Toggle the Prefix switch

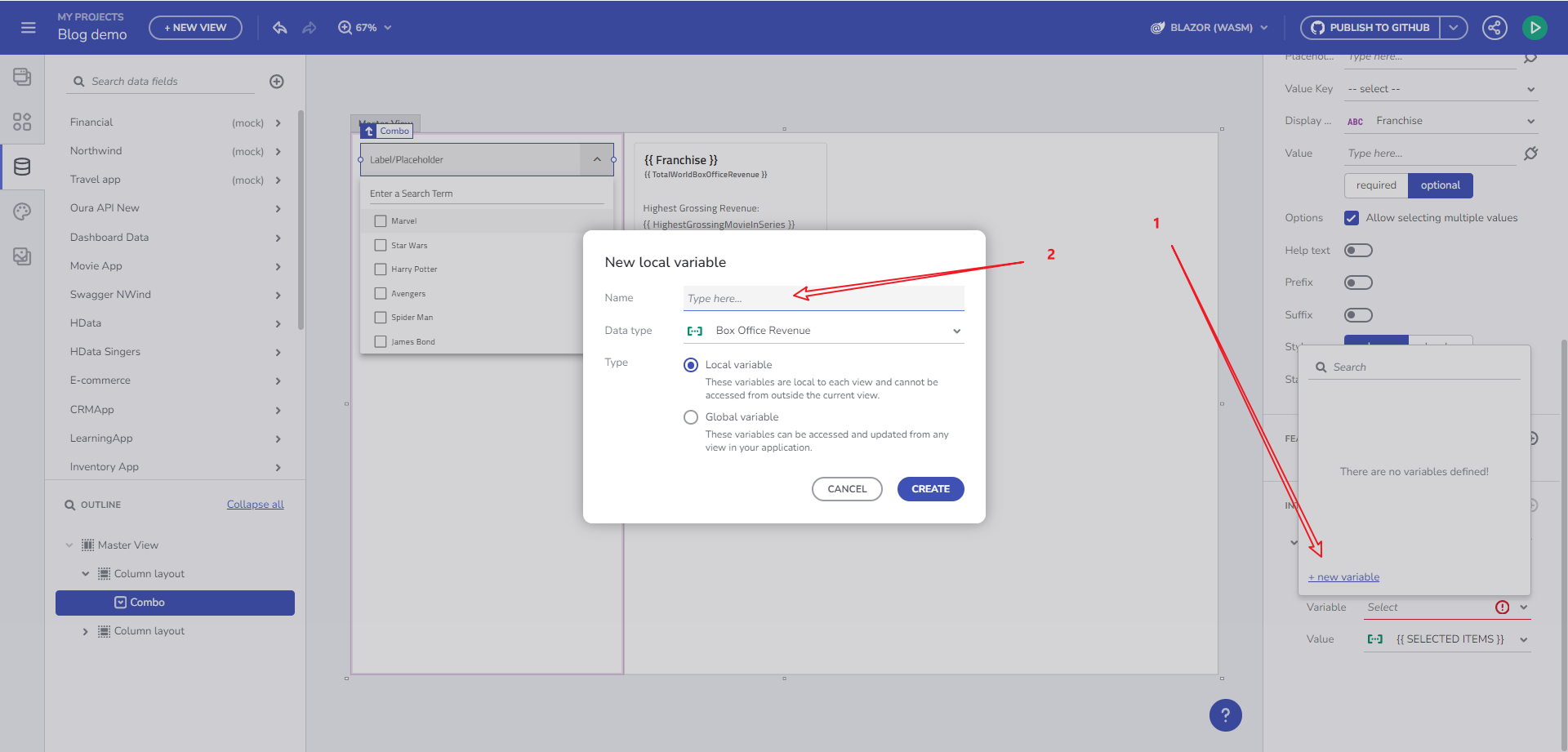(1358, 283)
